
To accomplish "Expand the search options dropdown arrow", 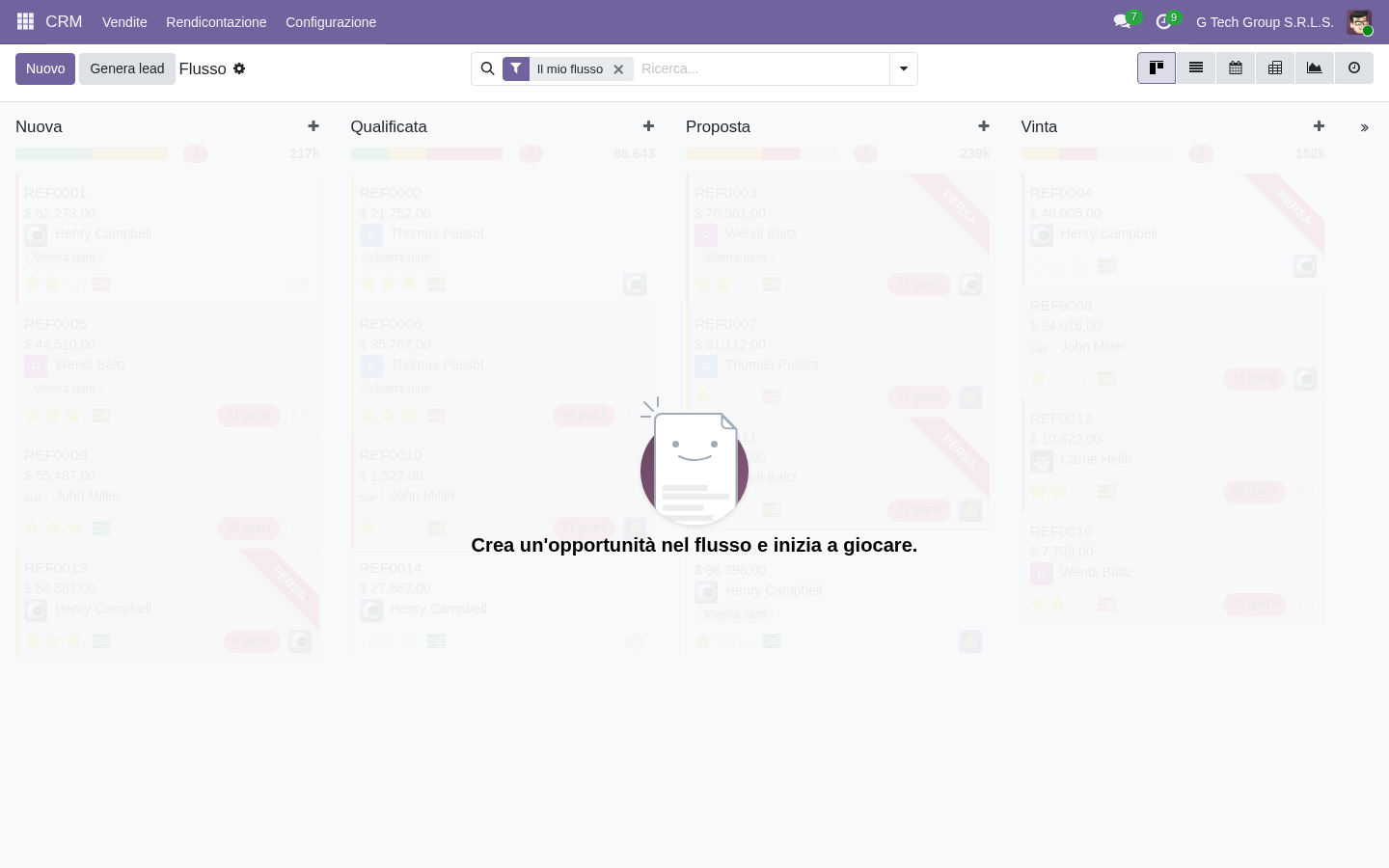I will pos(903,68).
